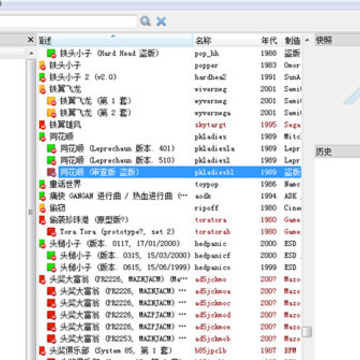The width and height of the screenshot is (360, 360).
Task: Click the red icon of the ad5jckmo row
Action: pyautogui.click(x=42, y=280)
